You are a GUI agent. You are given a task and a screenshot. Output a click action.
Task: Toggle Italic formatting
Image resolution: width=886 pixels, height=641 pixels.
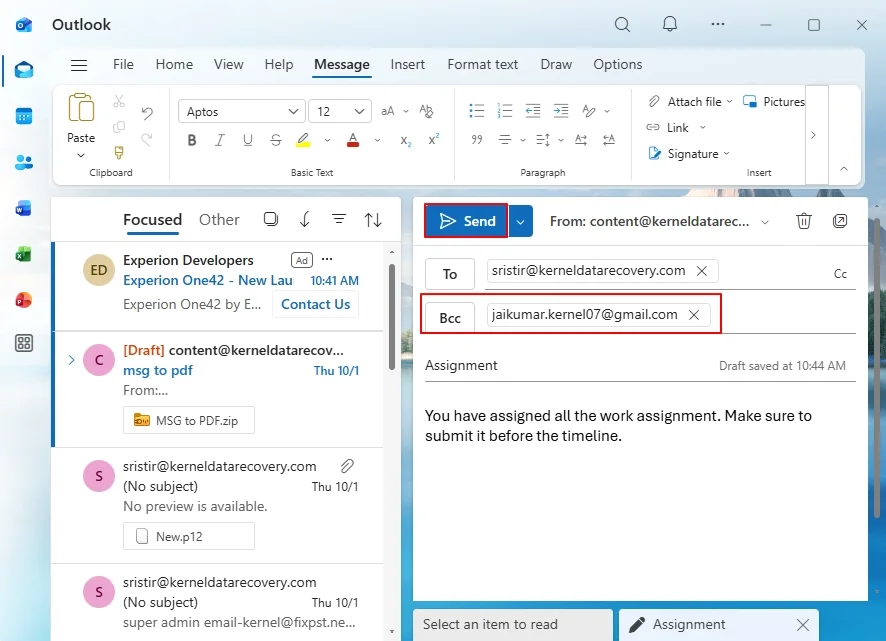pos(220,140)
